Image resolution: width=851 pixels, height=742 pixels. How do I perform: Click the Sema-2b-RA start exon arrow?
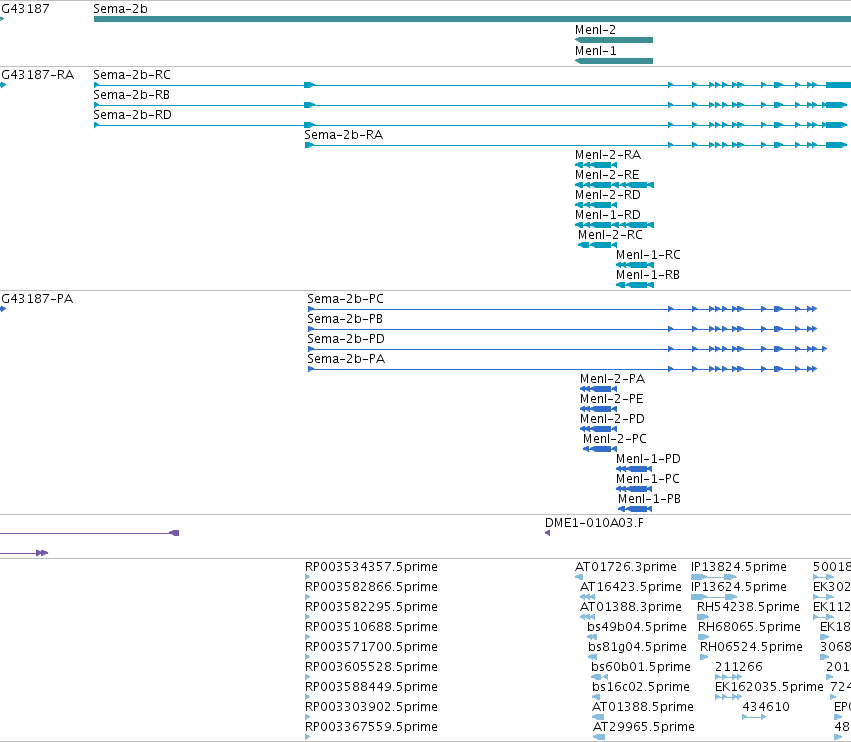pyautogui.click(x=309, y=145)
